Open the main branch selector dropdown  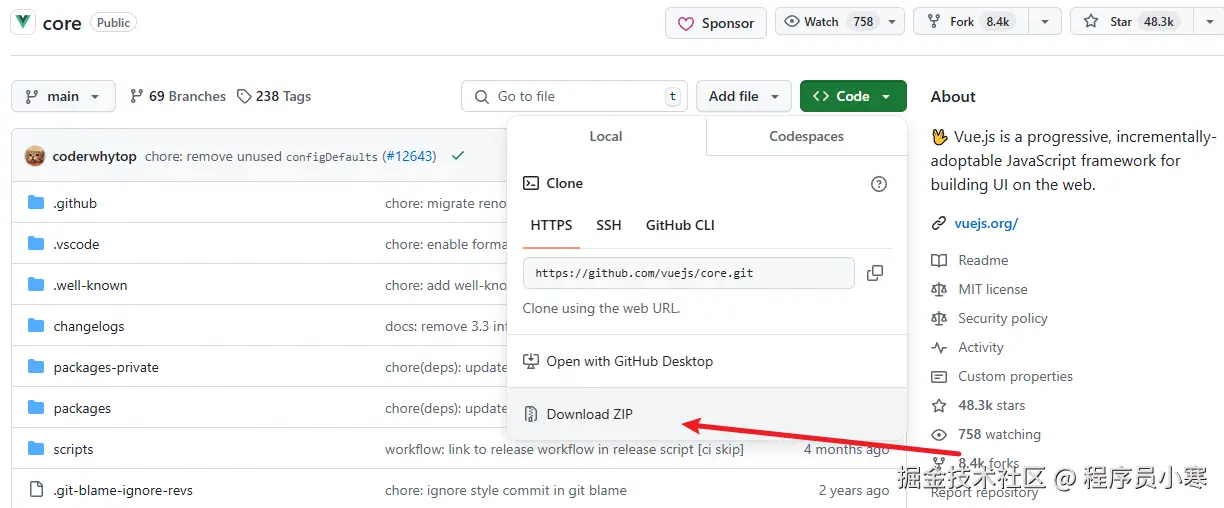tap(63, 96)
